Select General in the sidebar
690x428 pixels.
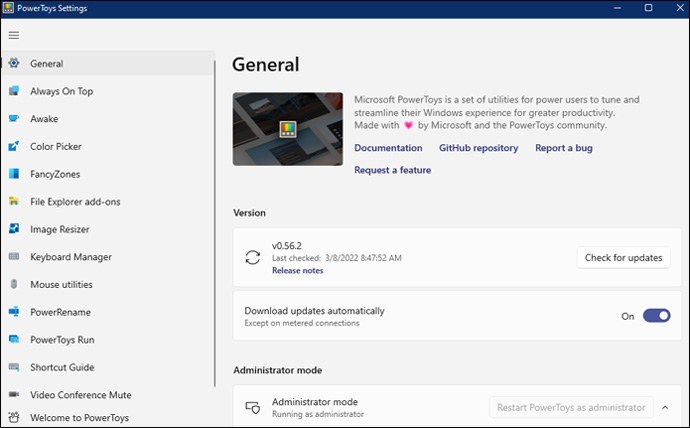(x=108, y=63)
